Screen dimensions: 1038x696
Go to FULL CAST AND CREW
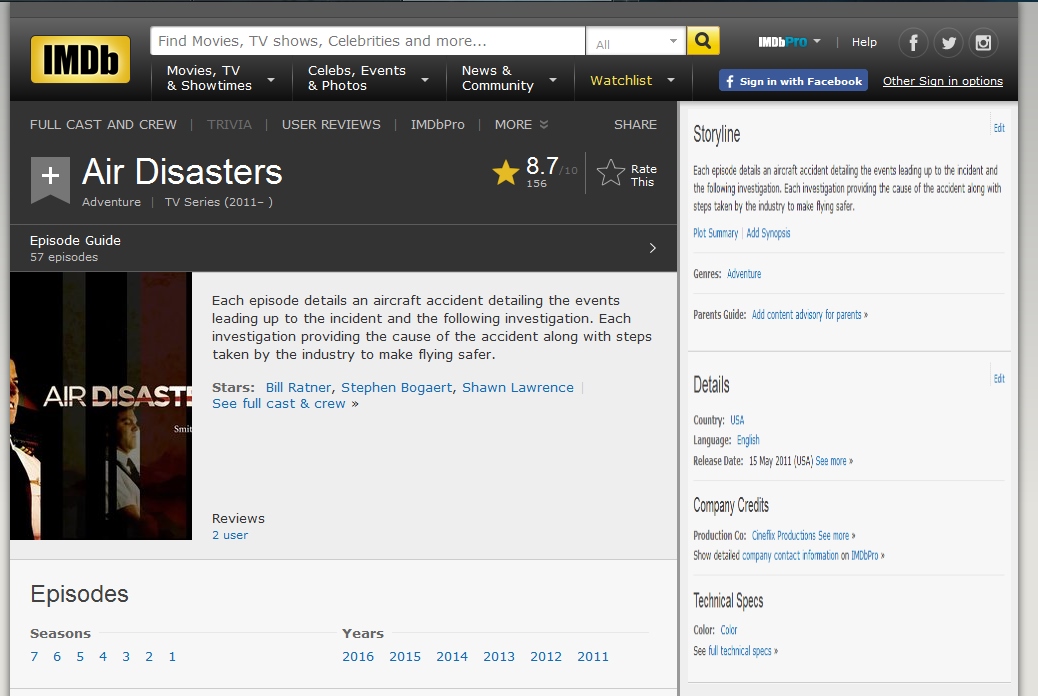coord(103,125)
